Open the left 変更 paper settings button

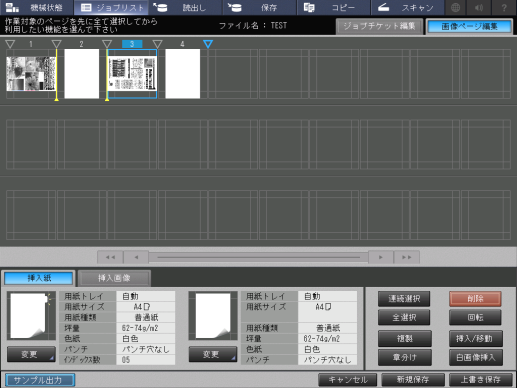31,354
